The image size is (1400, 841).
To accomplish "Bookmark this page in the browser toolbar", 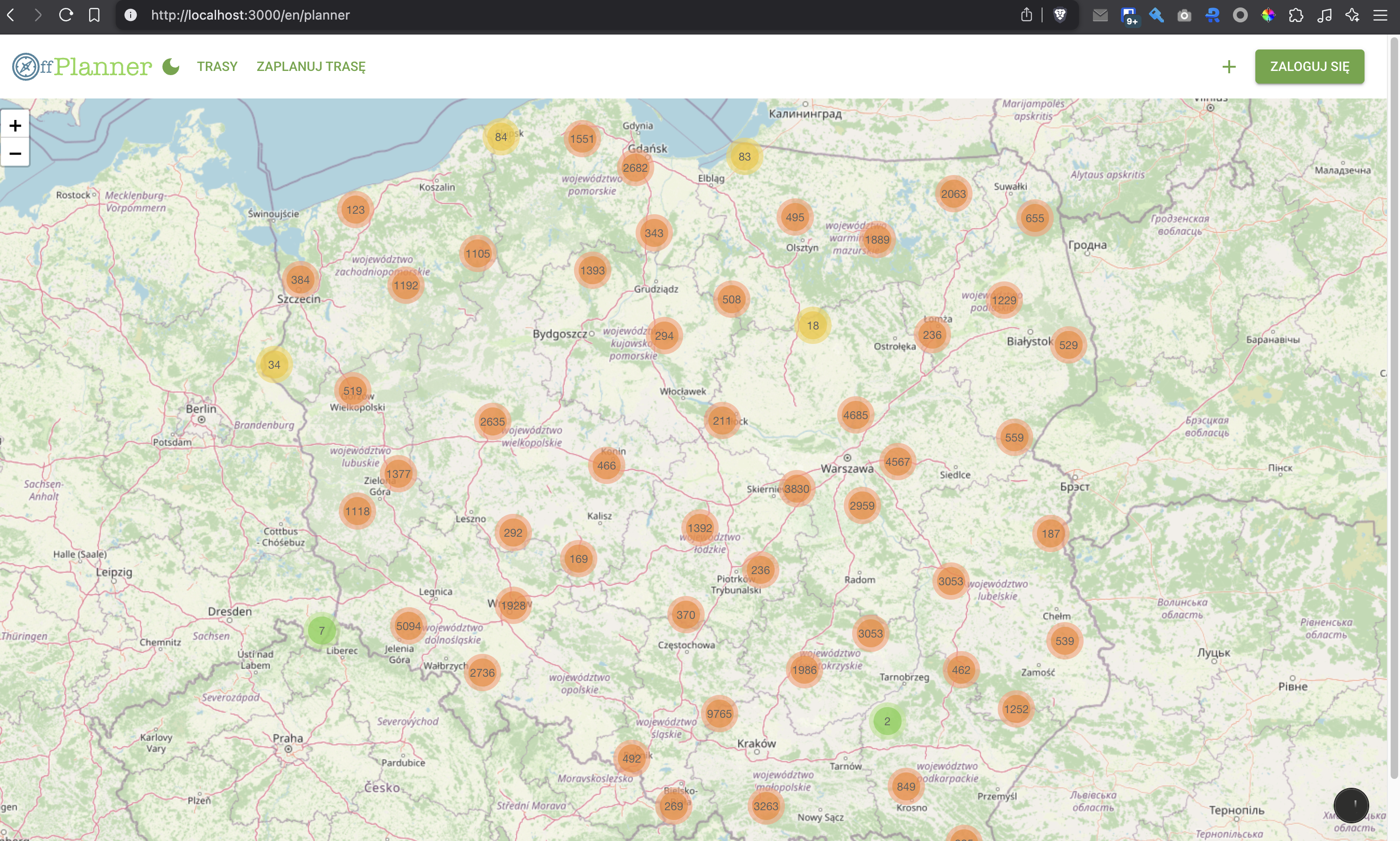I will point(94,15).
